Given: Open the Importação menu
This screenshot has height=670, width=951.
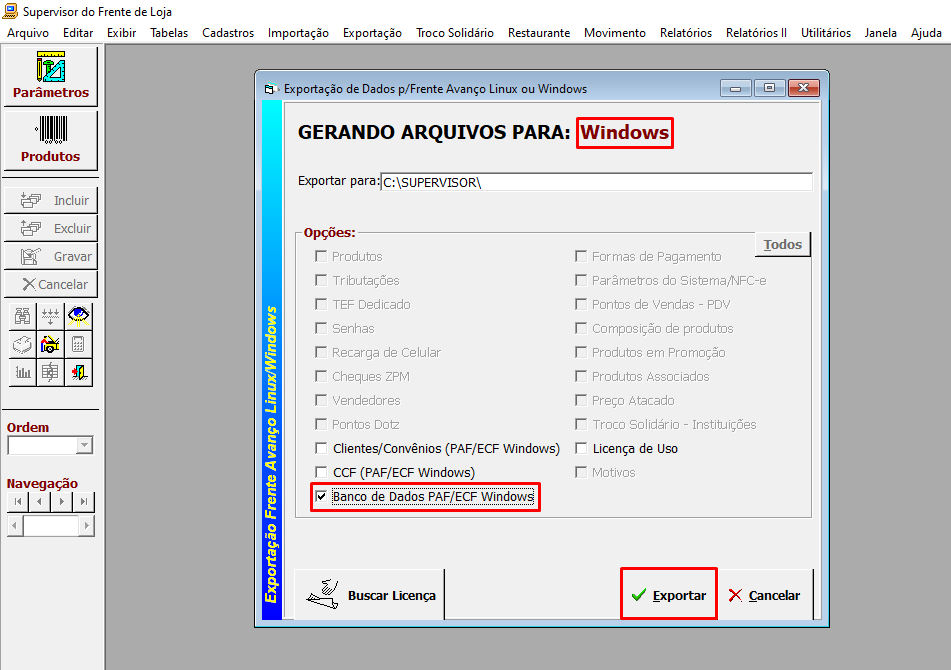Looking at the screenshot, I should click(x=298, y=33).
